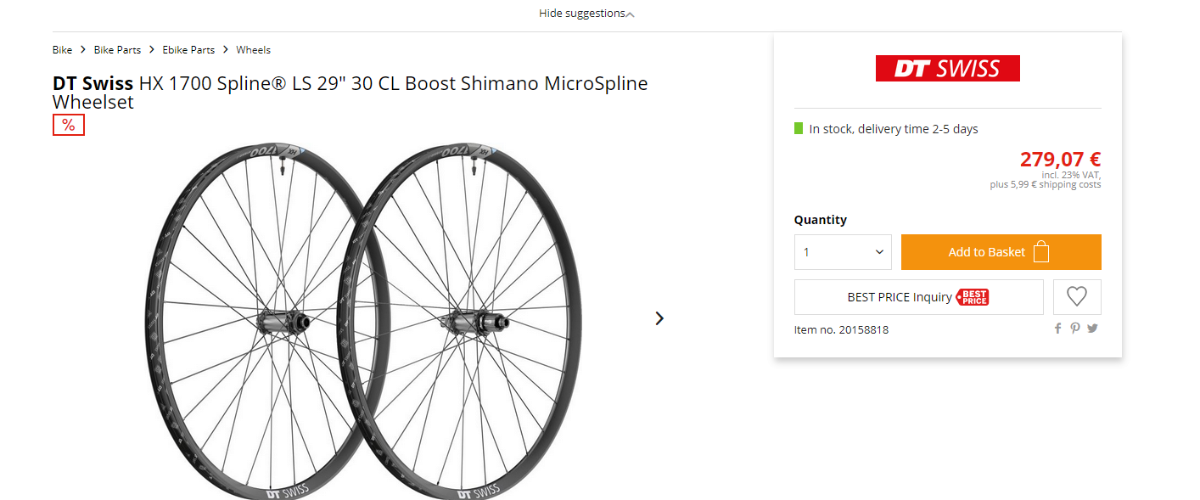Collapse suggestions via Hide suggestions chevron
The image size is (1200, 500).
click(x=629, y=14)
